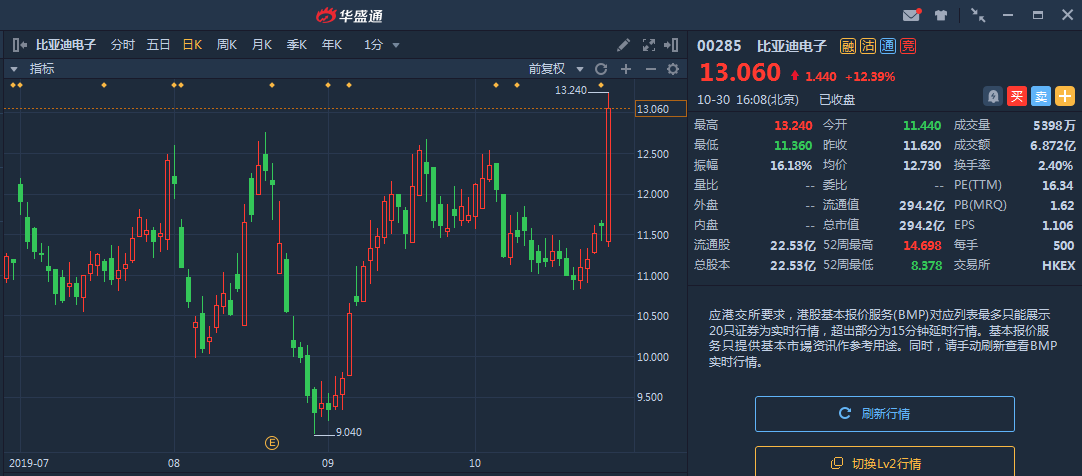This screenshot has height=476, width=1082.
Task: Open the 前复权 adjustment dropdown
Action: 556,69
